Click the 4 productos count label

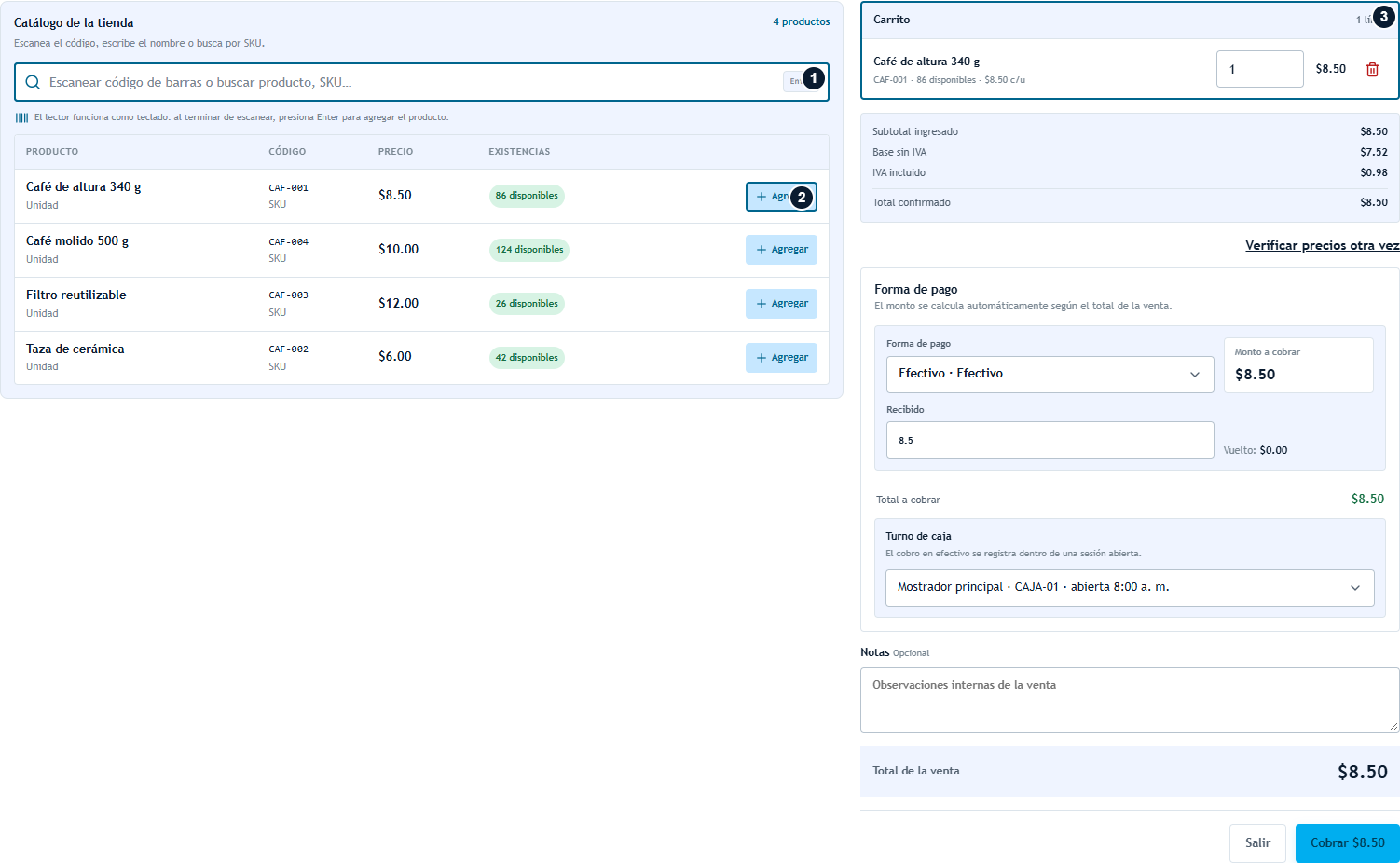click(x=802, y=21)
